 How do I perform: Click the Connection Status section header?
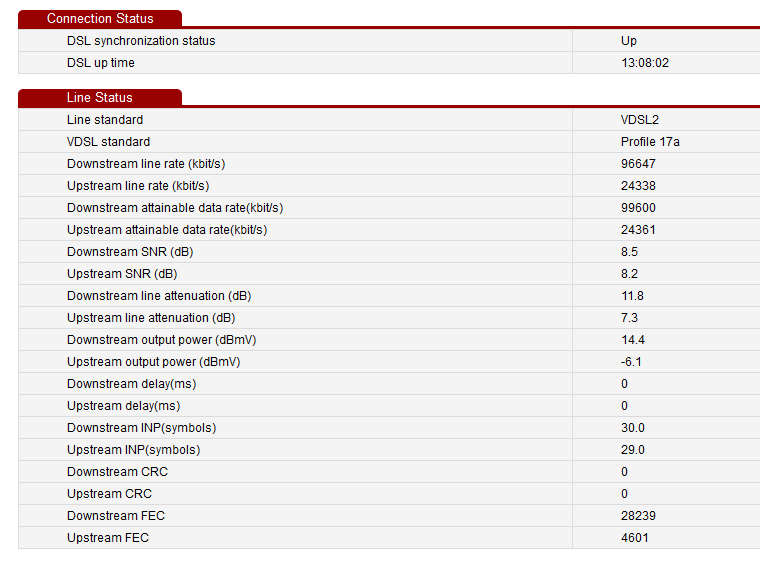[100, 19]
